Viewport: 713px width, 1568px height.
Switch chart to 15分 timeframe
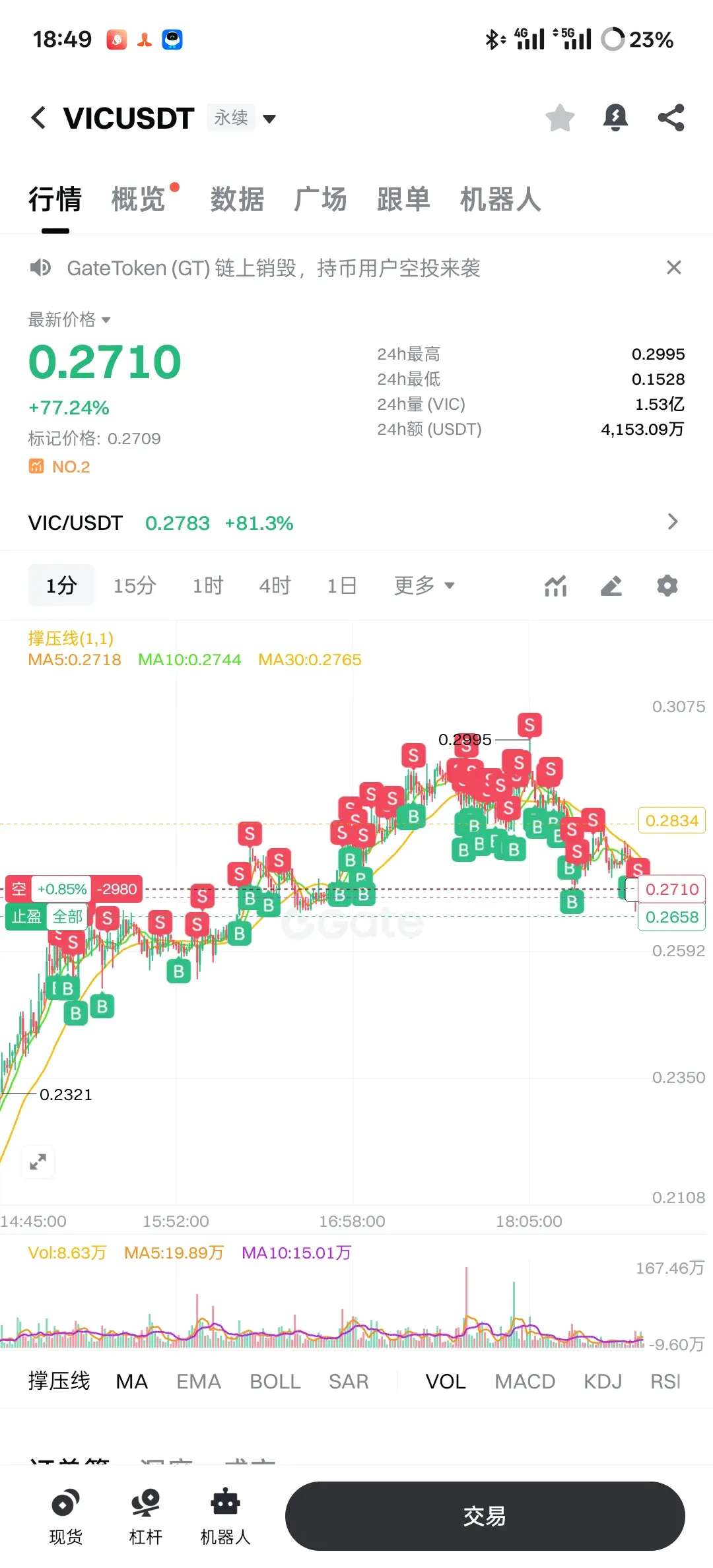(x=135, y=585)
